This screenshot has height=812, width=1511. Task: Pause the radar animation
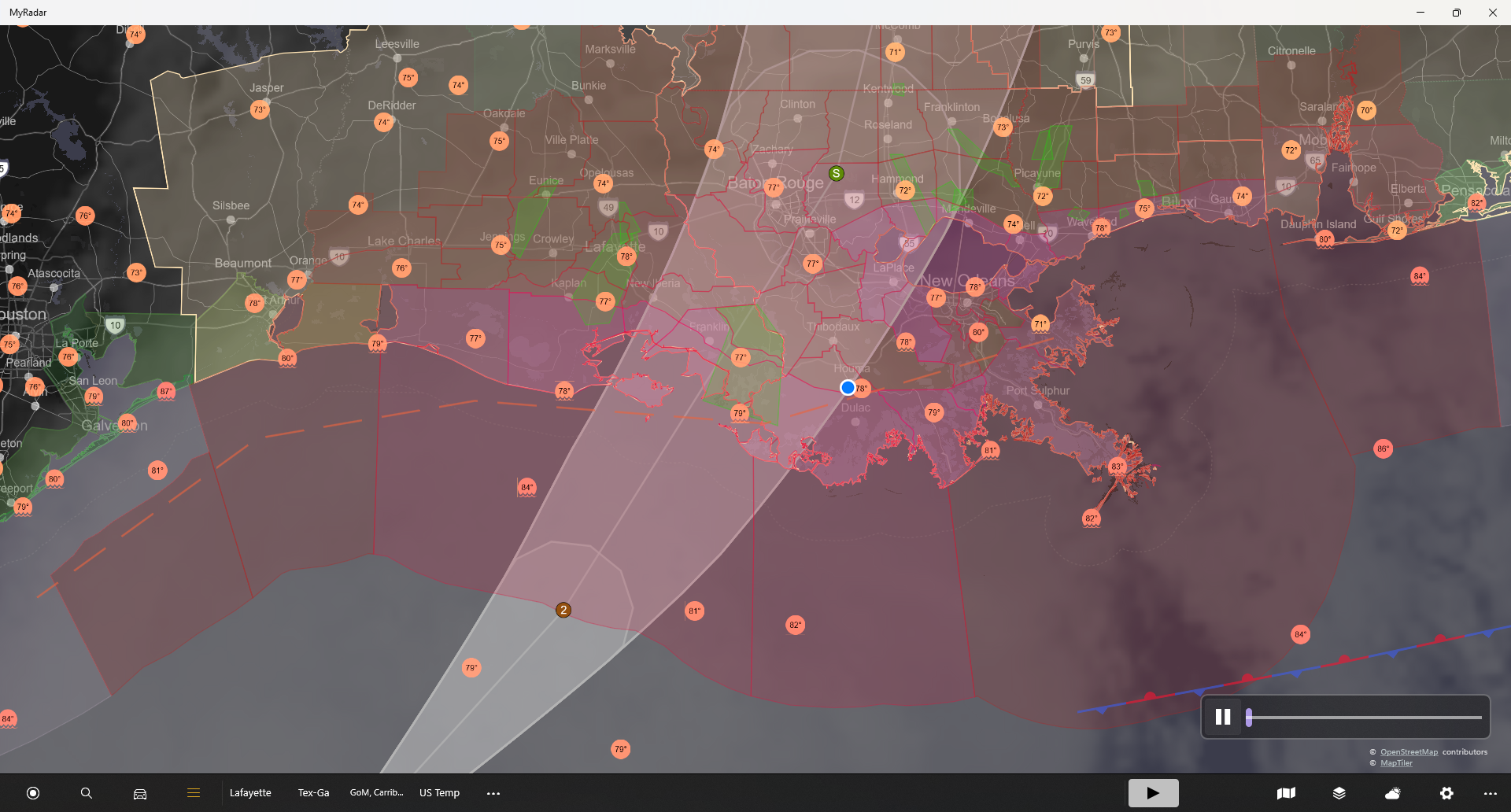1223,717
